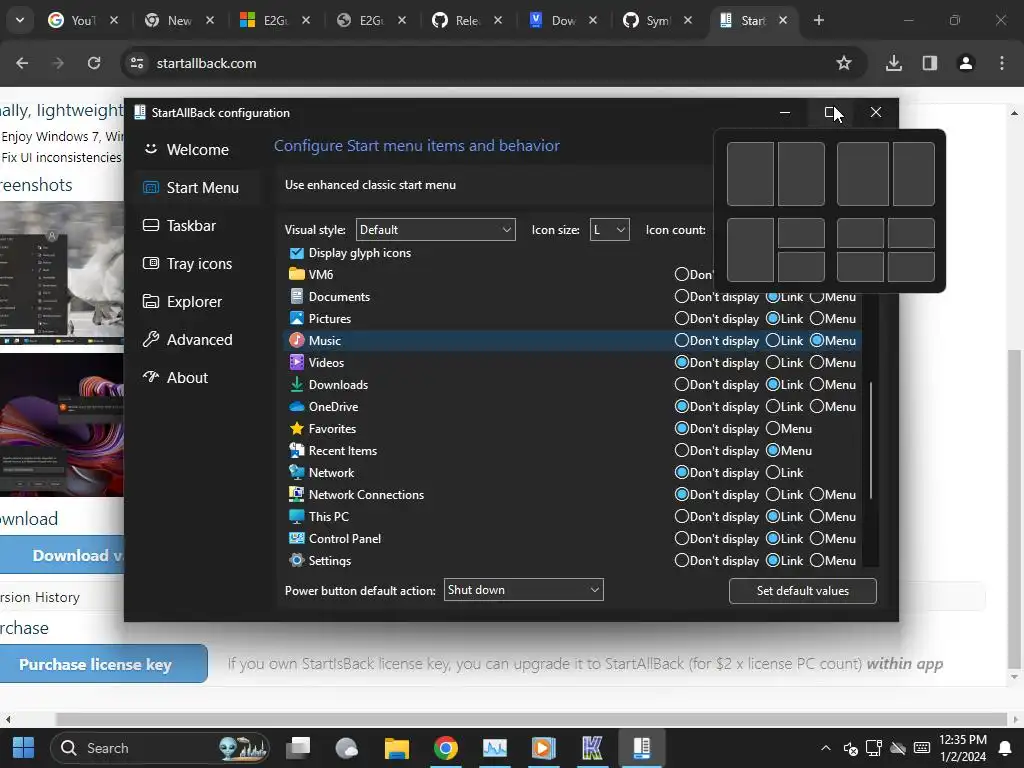This screenshot has width=1024, height=768.
Task: Open Chrome three-dot menu
Action: [x=1002, y=63]
